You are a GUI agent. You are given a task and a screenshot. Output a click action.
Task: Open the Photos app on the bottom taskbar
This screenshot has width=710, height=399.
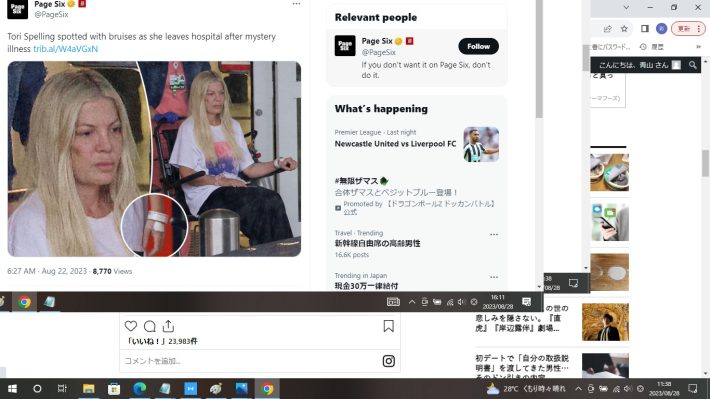241,389
